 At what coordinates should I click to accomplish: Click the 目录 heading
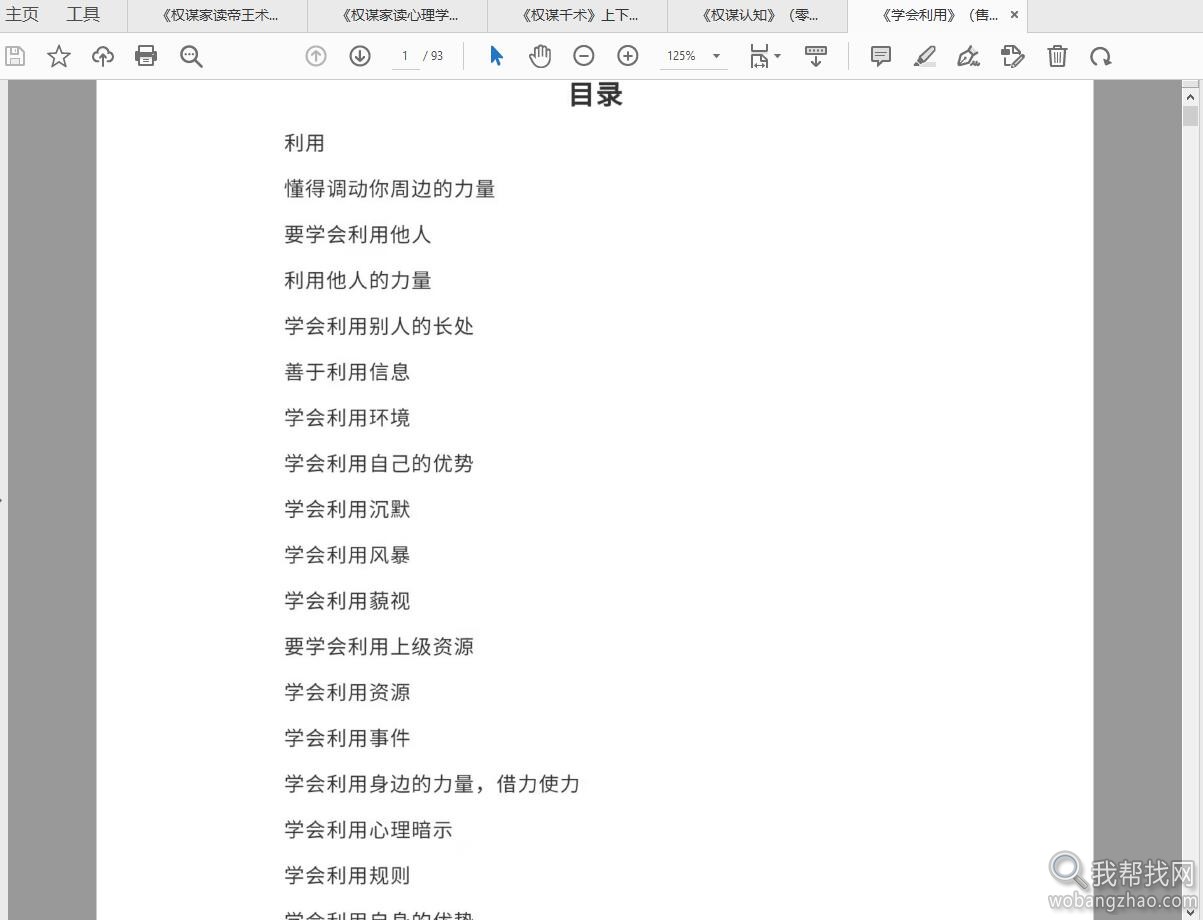point(596,95)
